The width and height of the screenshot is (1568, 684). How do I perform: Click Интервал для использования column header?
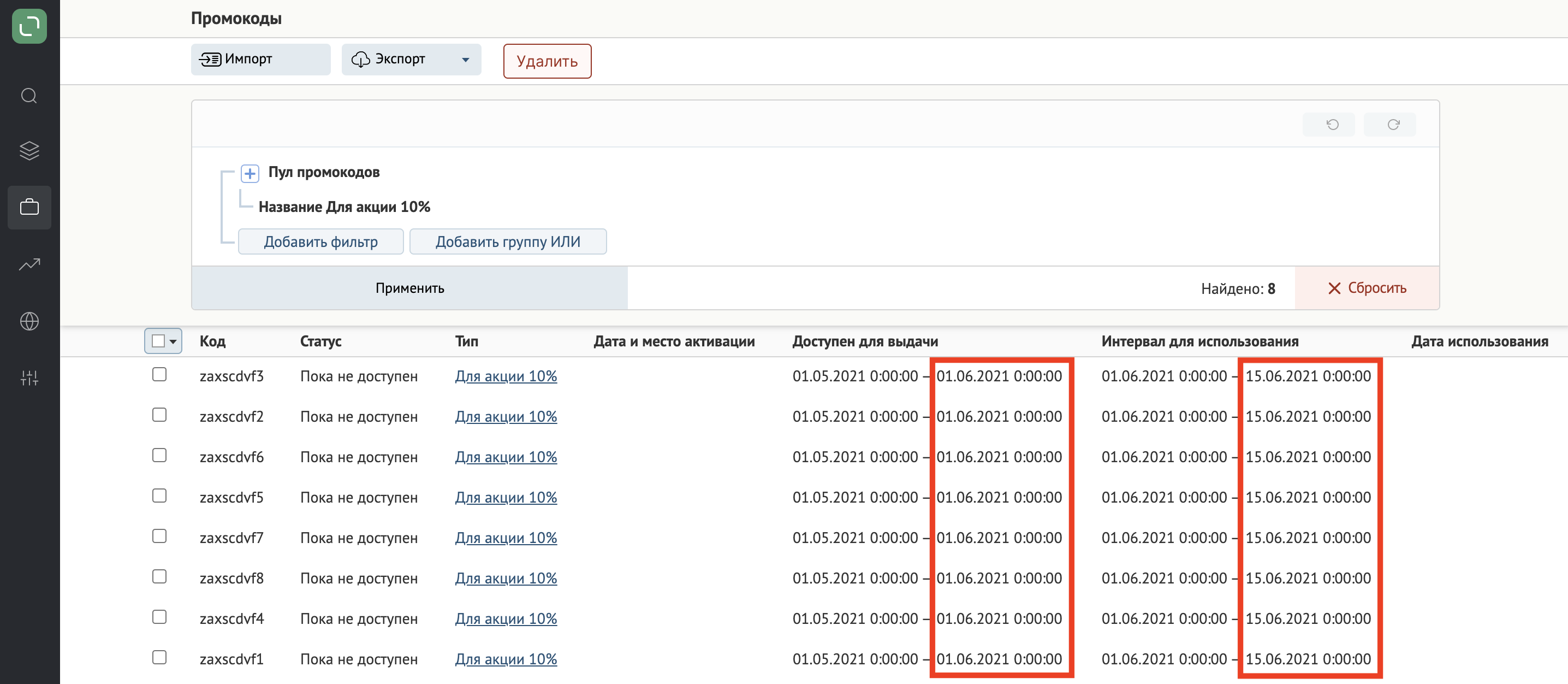1199,341
